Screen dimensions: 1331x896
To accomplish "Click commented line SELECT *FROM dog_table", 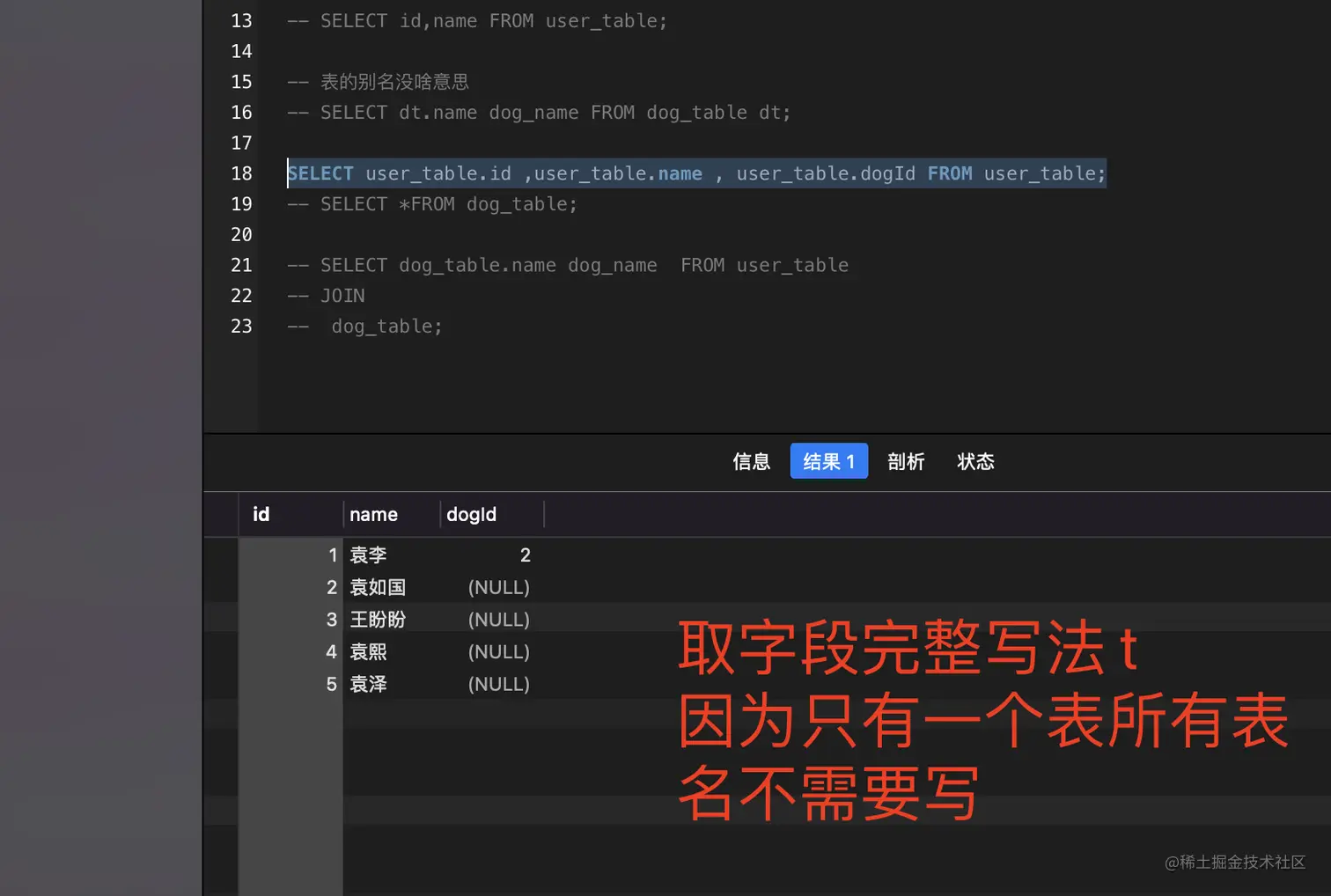I will coord(432,204).
